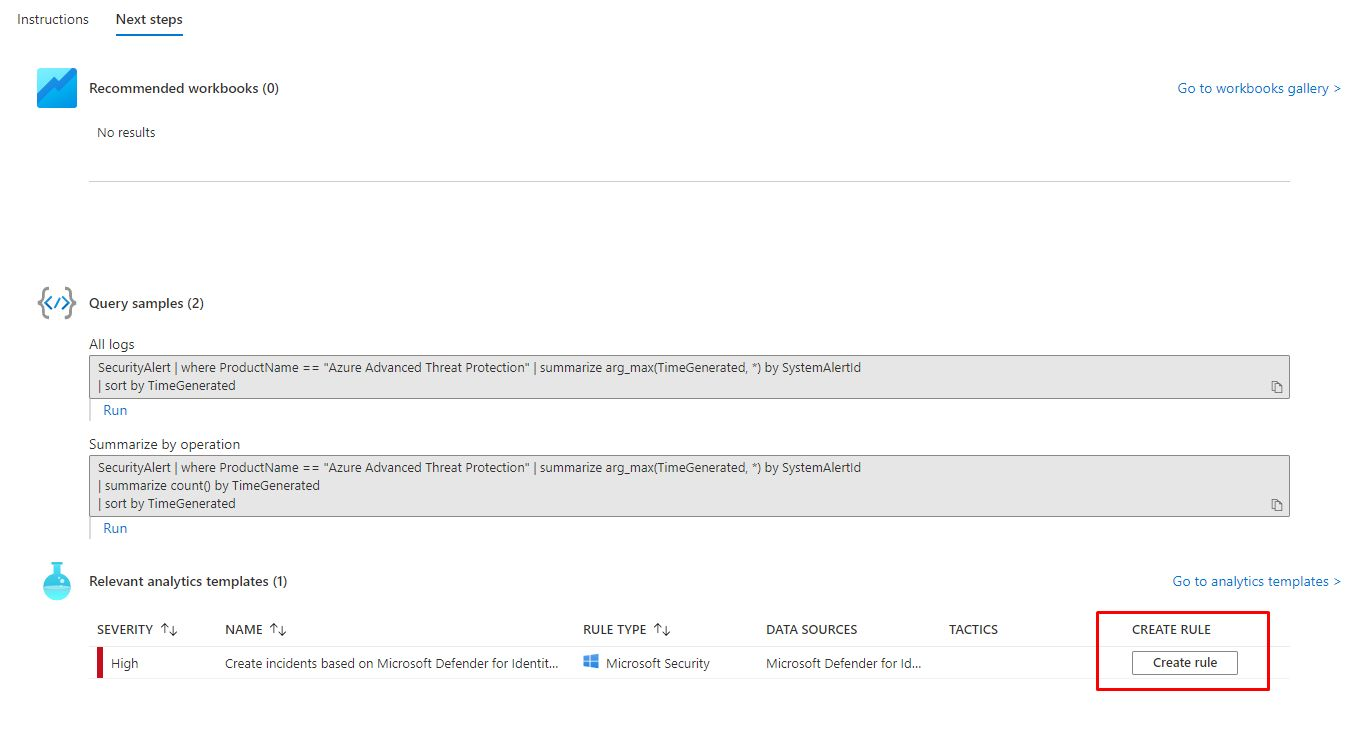
Task: Click the Microsoft Security Windows logo icon
Action: [x=591, y=663]
